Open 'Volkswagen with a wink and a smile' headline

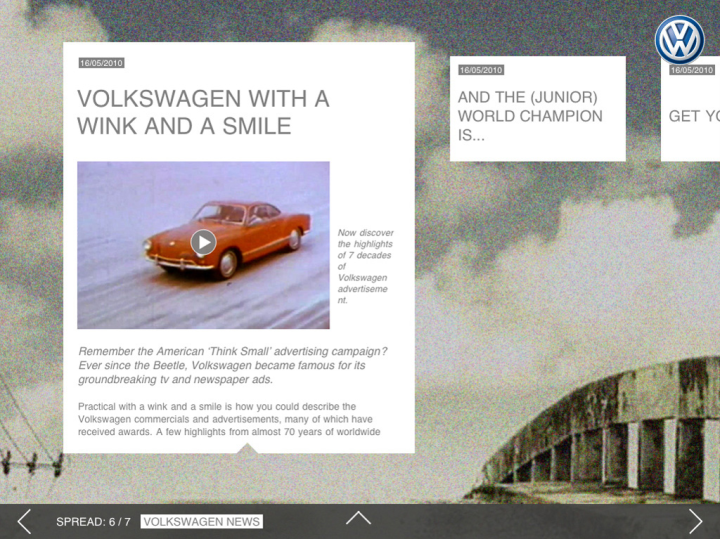pyautogui.click(x=203, y=112)
